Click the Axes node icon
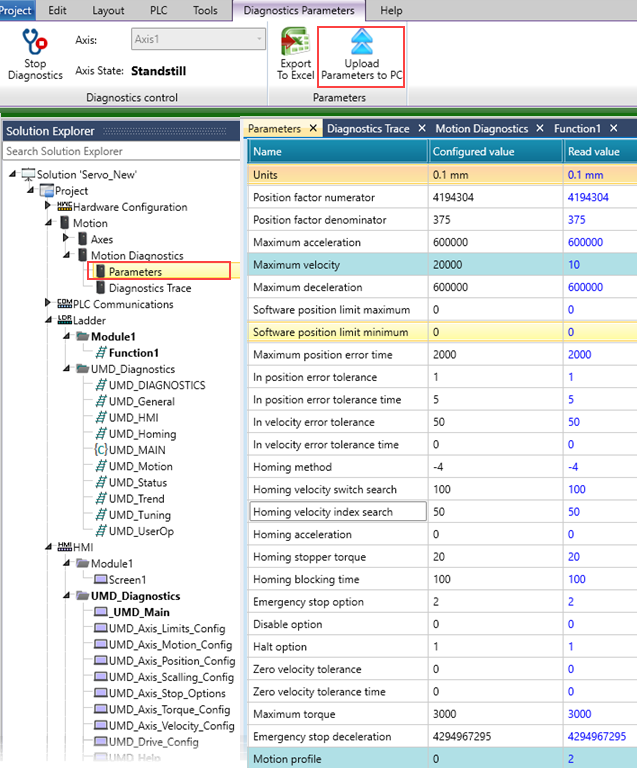Viewport: 637px width, 771px height. coord(83,239)
